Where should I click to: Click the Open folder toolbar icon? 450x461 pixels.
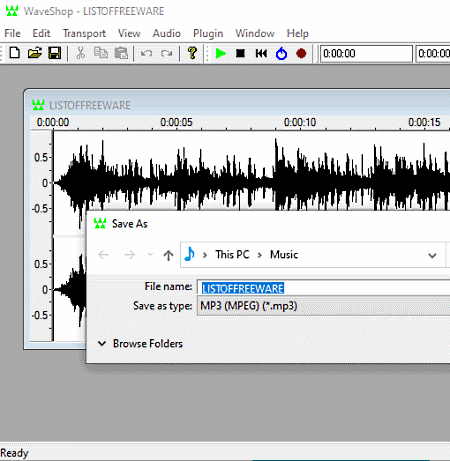click(x=35, y=53)
